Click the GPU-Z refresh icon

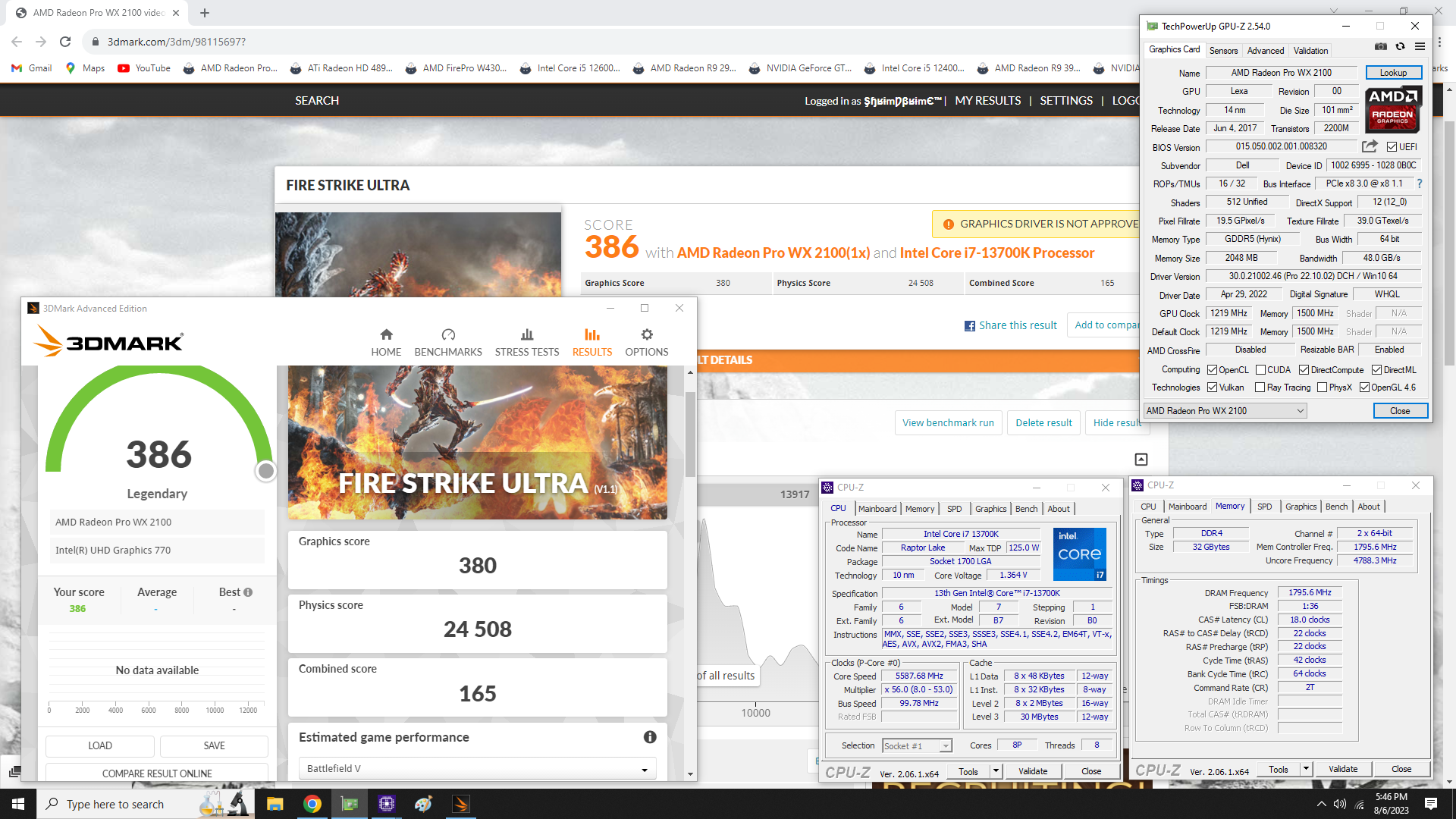click(x=1401, y=46)
